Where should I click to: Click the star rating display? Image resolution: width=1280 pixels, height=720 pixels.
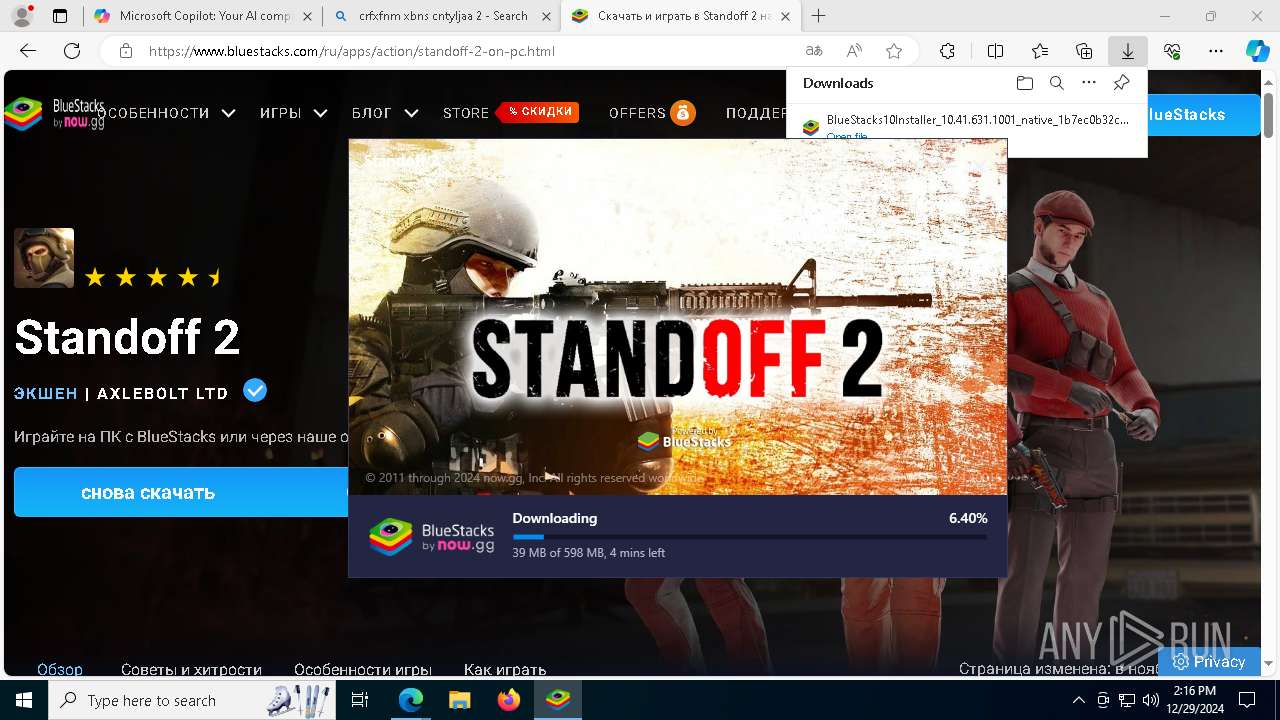[153, 277]
